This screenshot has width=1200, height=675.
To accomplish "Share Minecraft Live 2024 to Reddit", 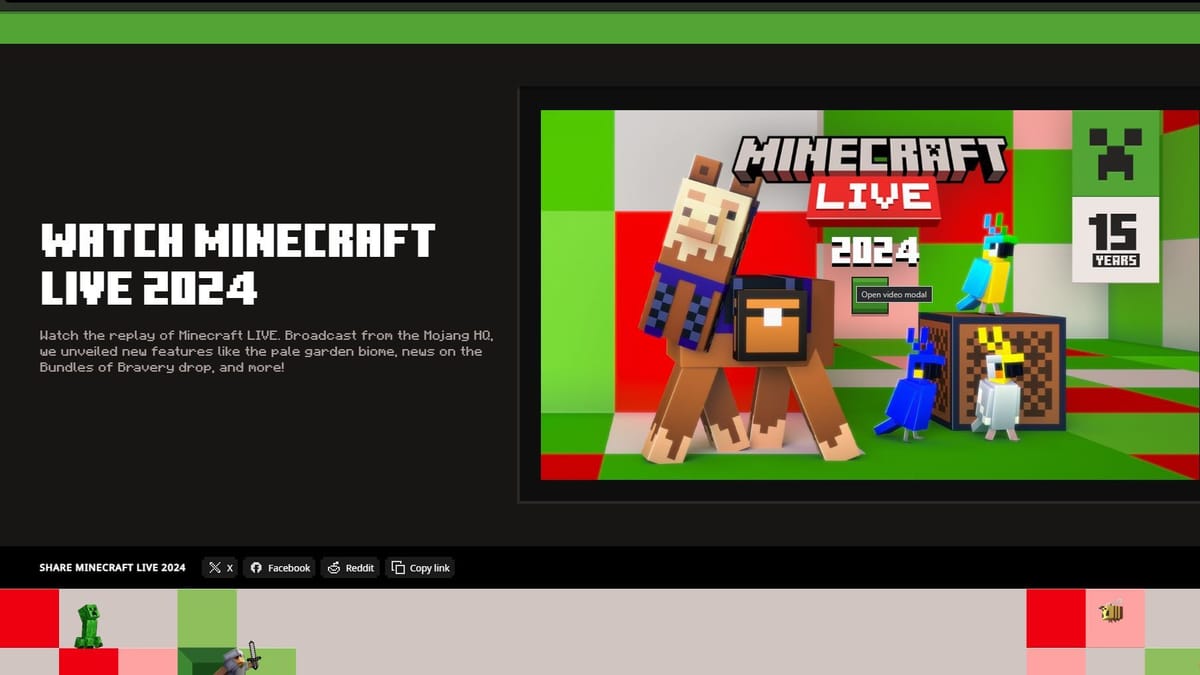I will (x=350, y=567).
